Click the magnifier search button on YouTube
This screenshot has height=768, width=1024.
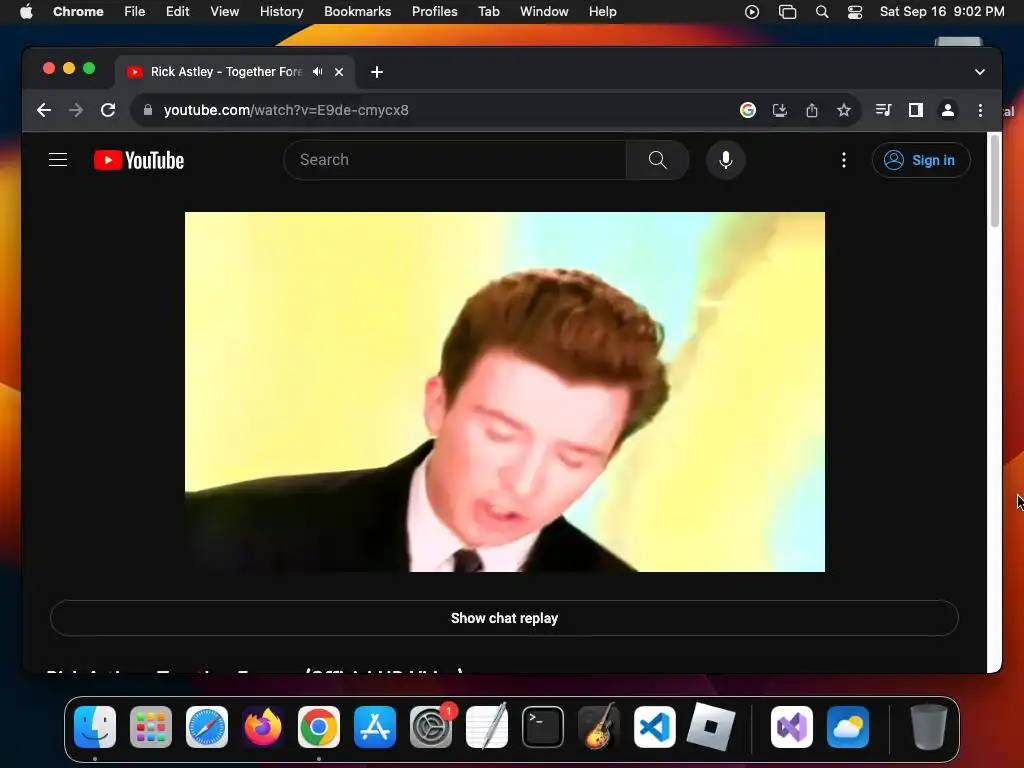coord(658,160)
